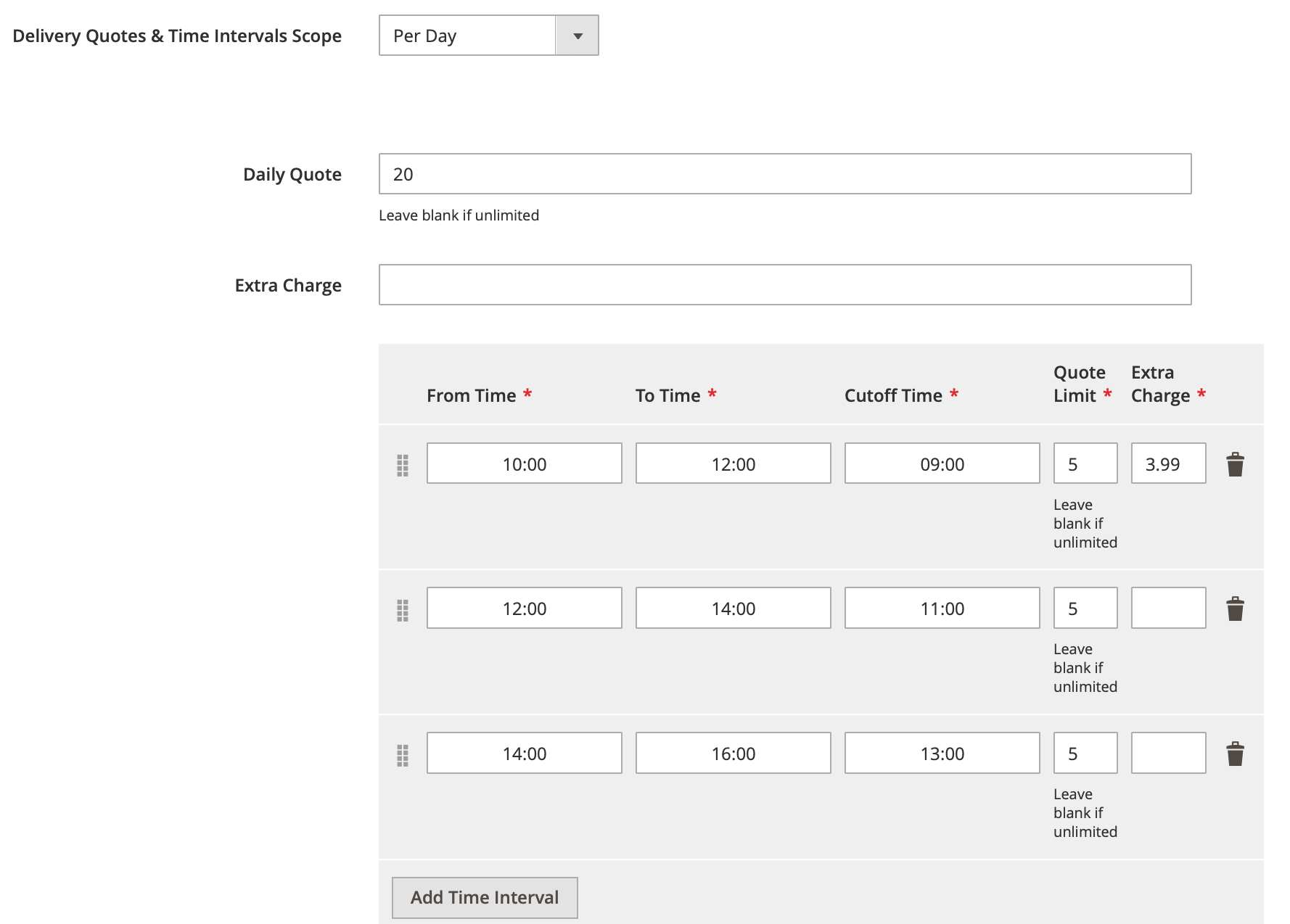Image resolution: width=1290 pixels, height=924 pixels.
Task: Edit the Extra Charge field showing 3.99
Action: point(1169,463)
